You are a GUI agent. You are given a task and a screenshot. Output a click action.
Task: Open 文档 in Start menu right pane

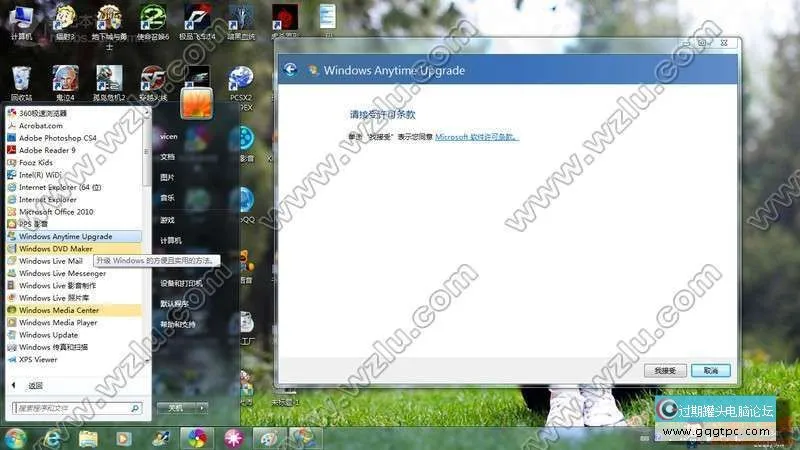click(167, 157)
